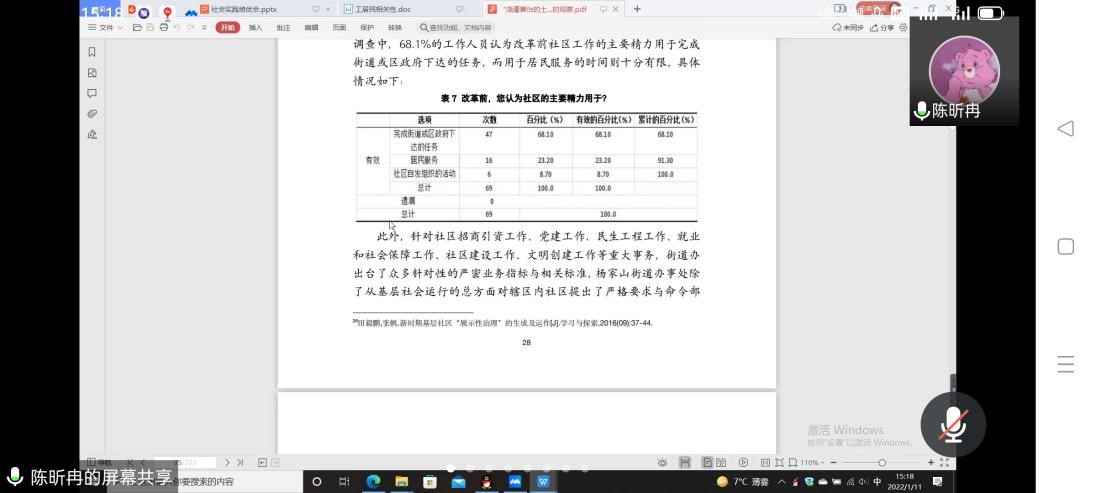The image size is (1096, 493).
Task: Click the 未同步 sync status button
Action: [850, 28]
